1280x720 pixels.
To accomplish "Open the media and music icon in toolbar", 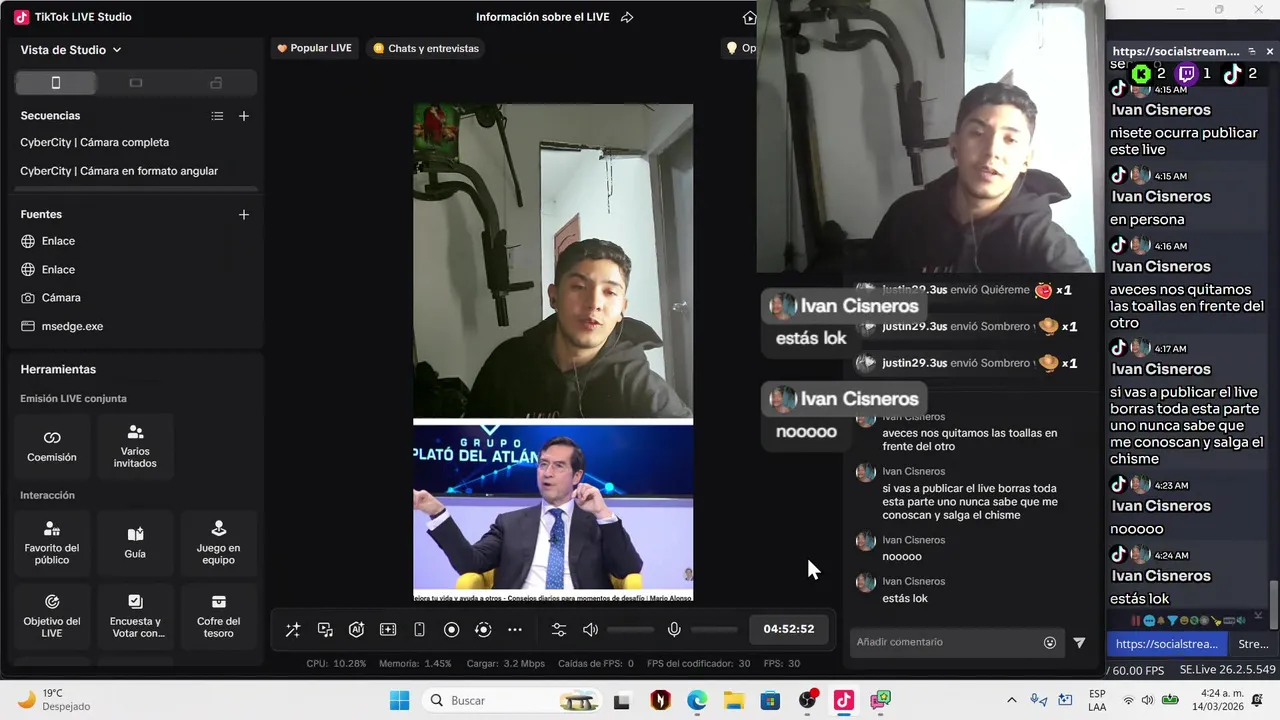I will [x=325, y=630].
